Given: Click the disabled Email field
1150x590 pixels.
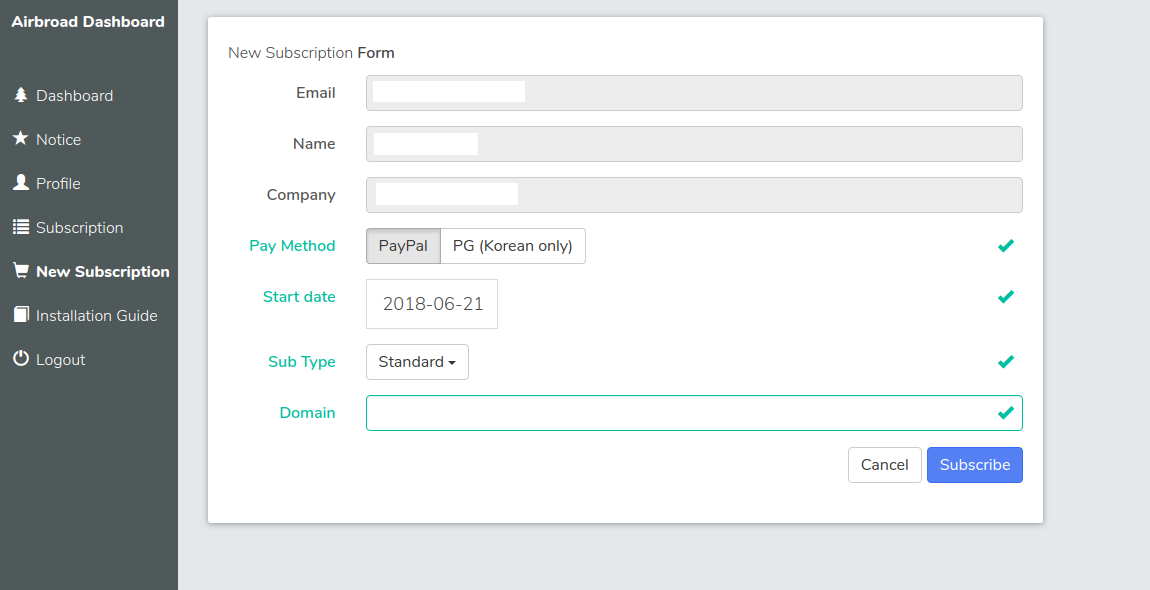Looking at the screenshot, I should coord(694,93).
